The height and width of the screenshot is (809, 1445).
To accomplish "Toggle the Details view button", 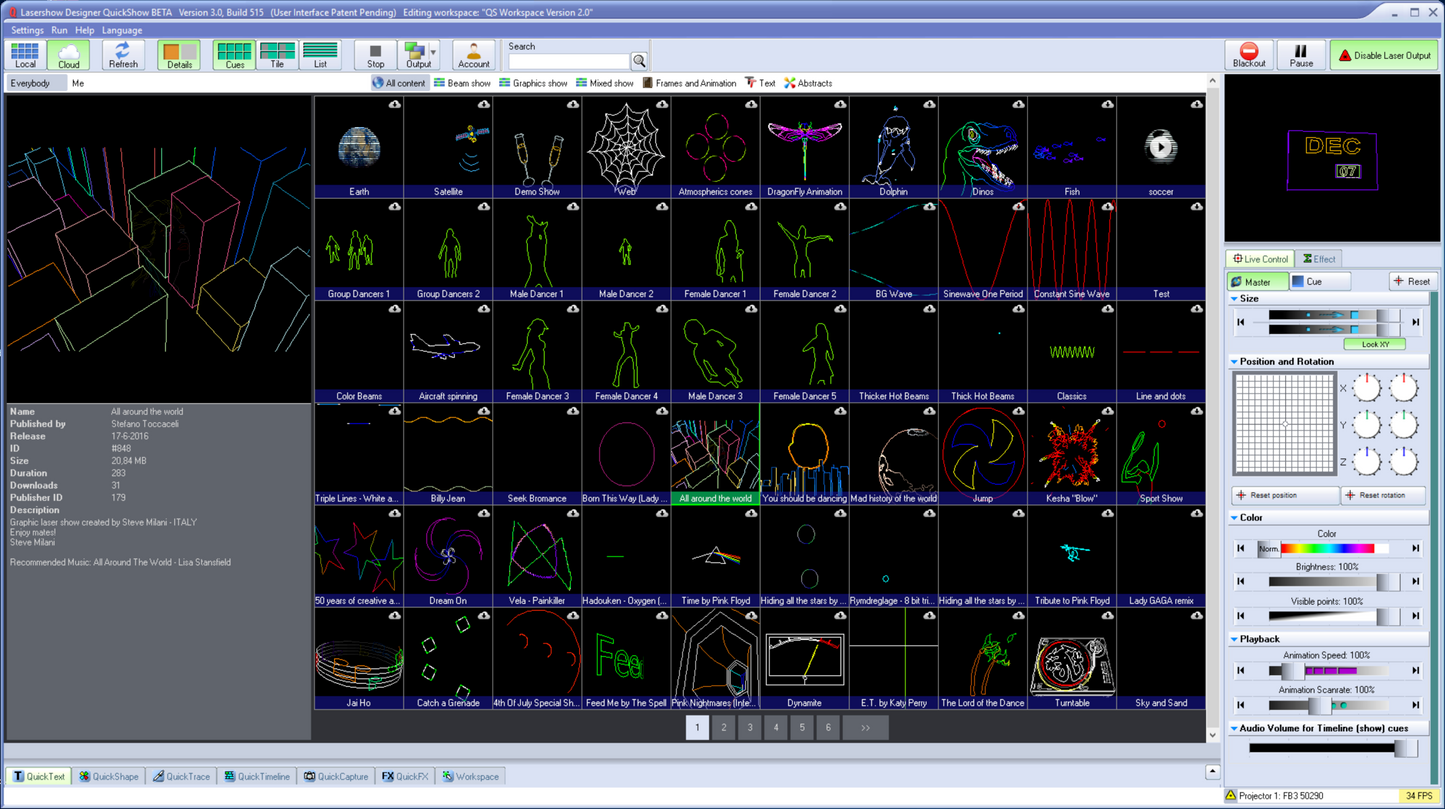I will [x=179, y=55].
